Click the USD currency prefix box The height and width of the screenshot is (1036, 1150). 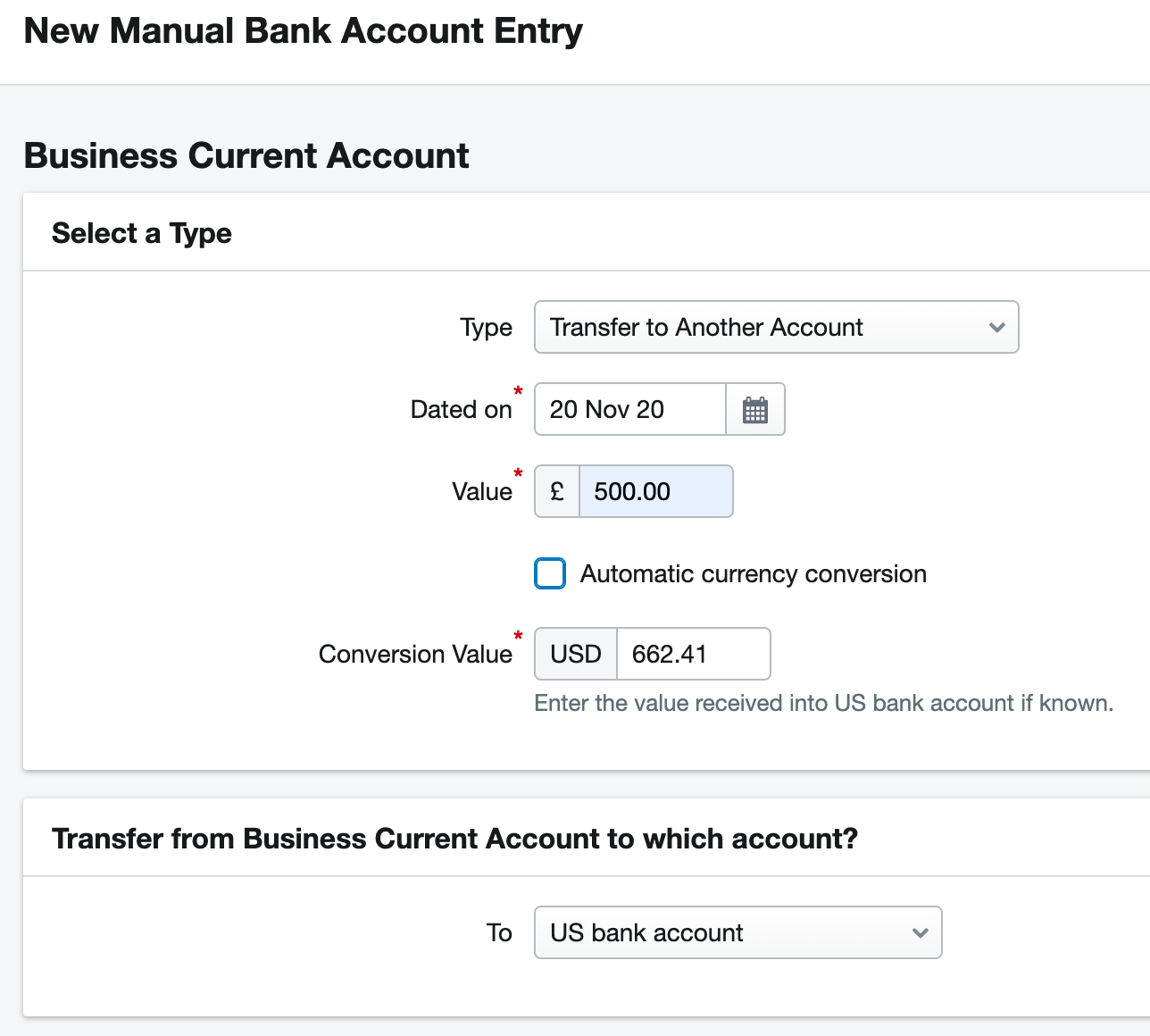576,654
